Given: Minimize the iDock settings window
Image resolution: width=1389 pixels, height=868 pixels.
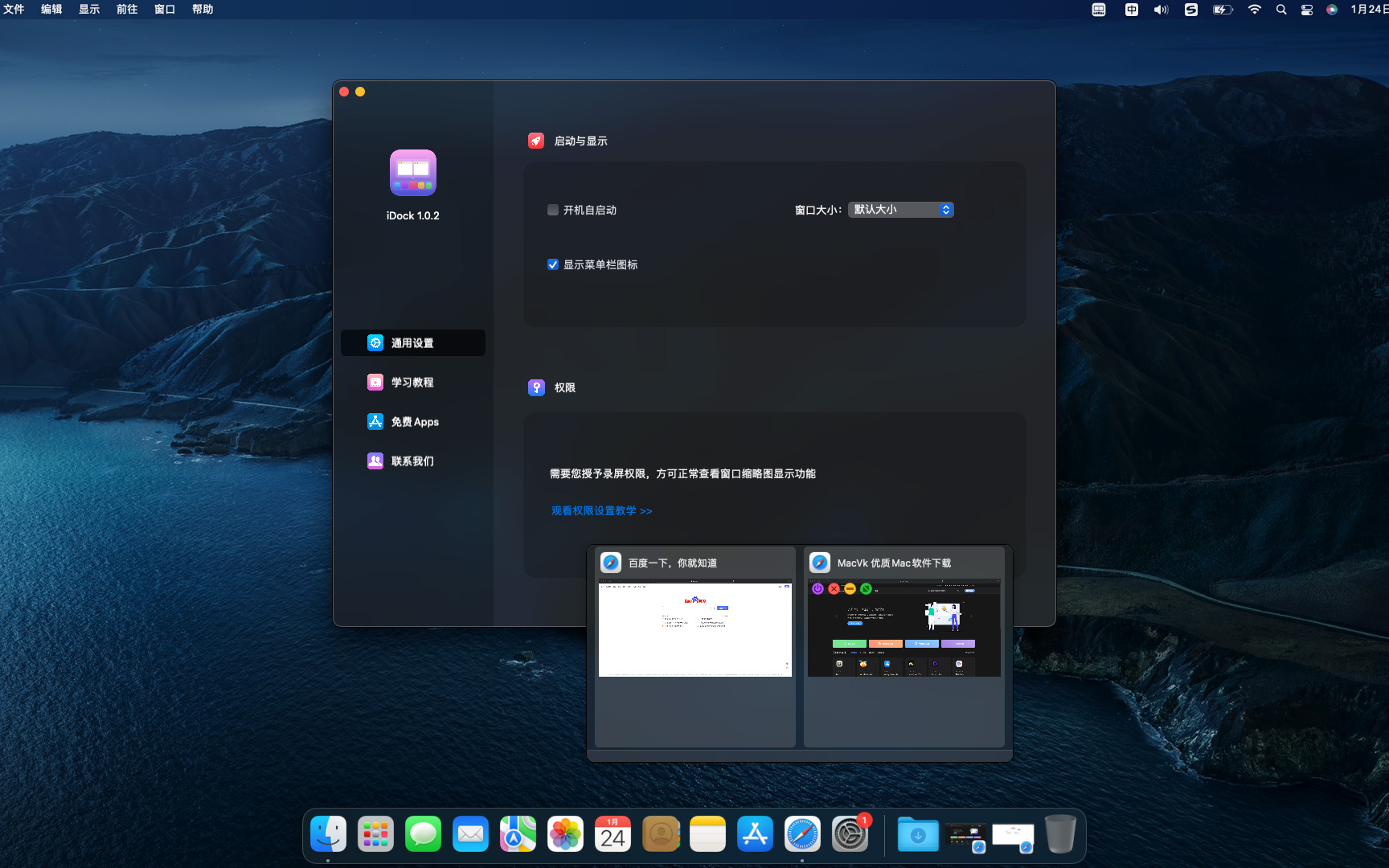Looking at the screenshot, I should (360, 92).
